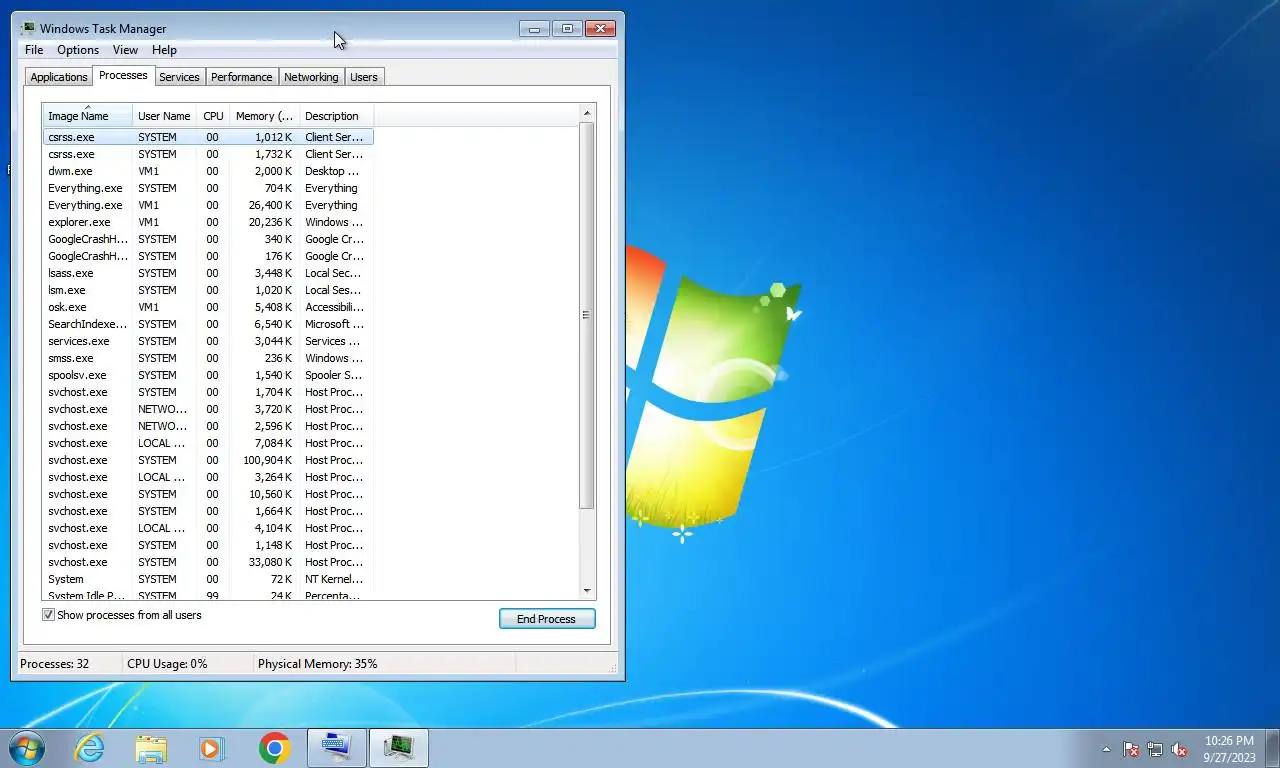Open Windows Media Player from taskbar
This screenshot has height=768, width=1280.
(x=212, y=748)
